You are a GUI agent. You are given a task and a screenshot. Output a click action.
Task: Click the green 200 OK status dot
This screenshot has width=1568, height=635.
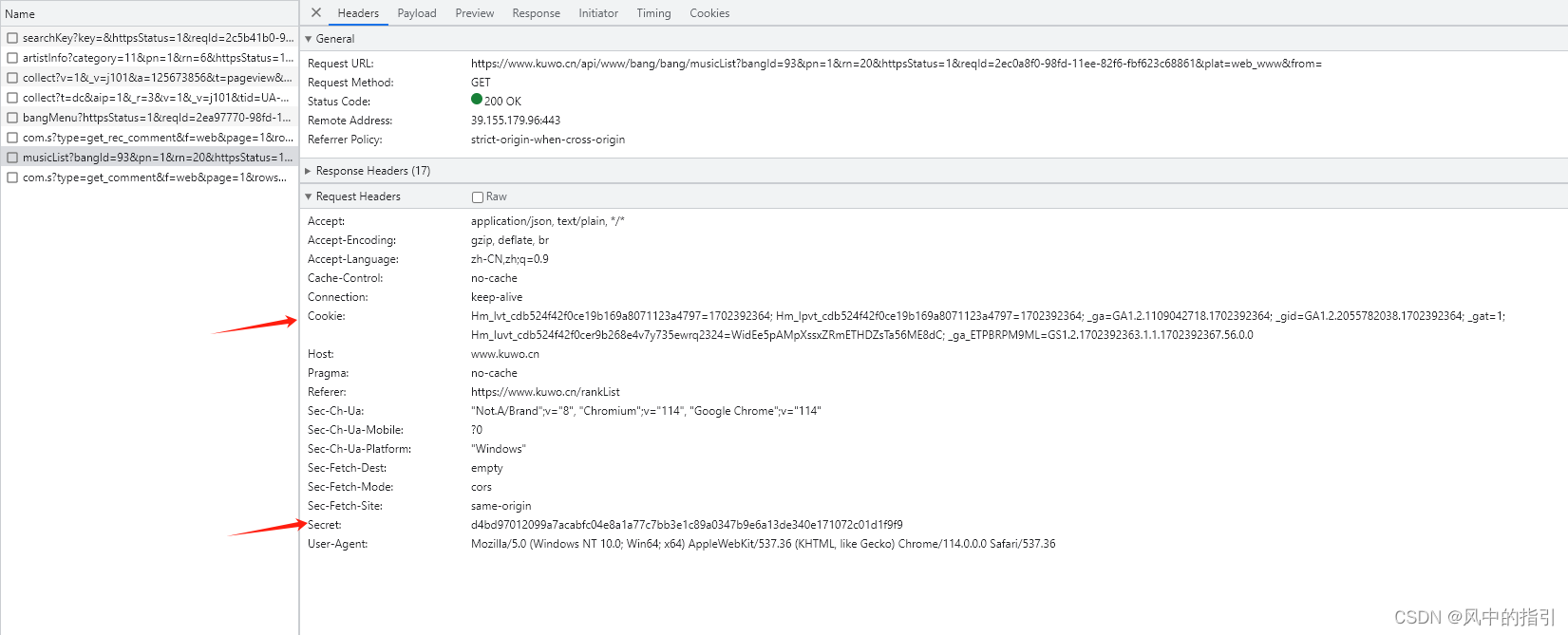pos(477,99)
